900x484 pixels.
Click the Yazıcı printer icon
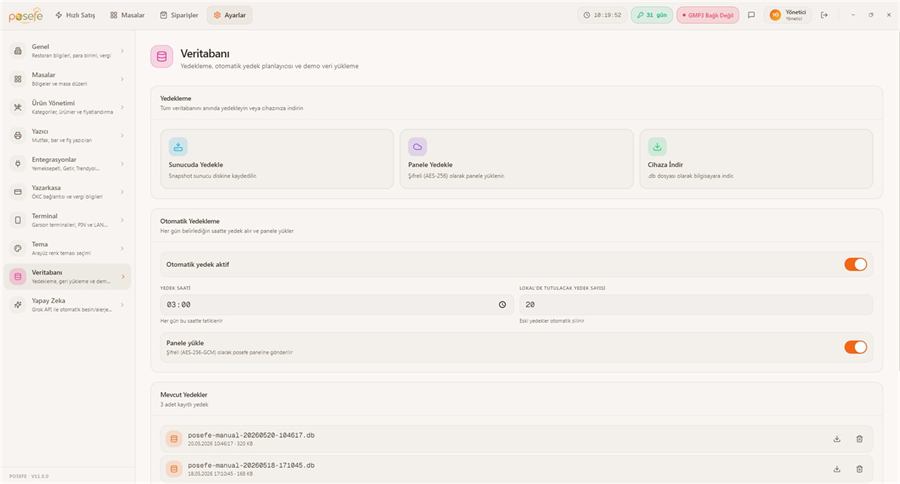pos(18,135)
